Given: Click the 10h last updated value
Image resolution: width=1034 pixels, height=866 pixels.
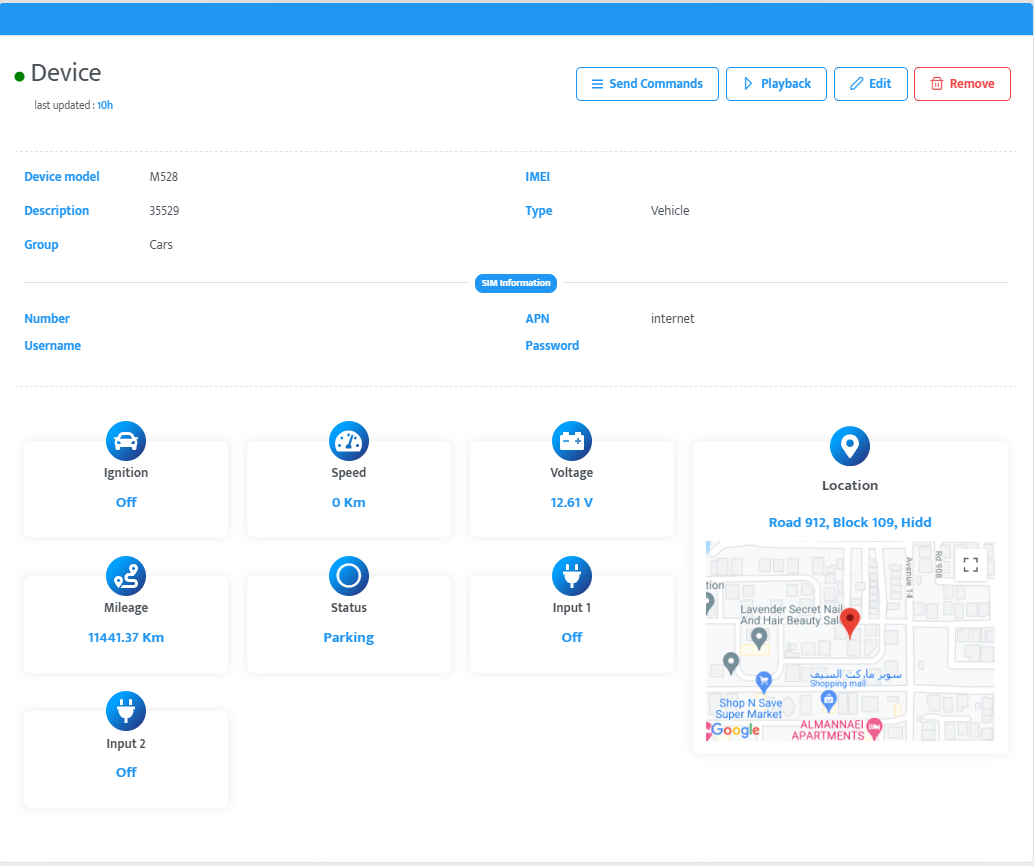Looking at the screenshot, I should (105, 105).
